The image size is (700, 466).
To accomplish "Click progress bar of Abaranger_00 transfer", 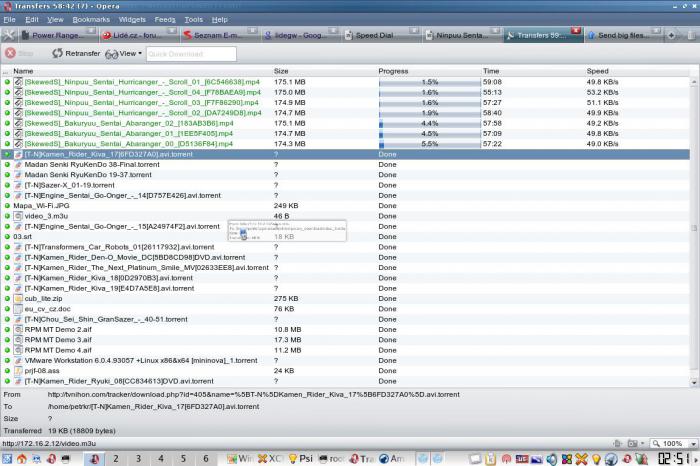I will (x=429, y=144).
